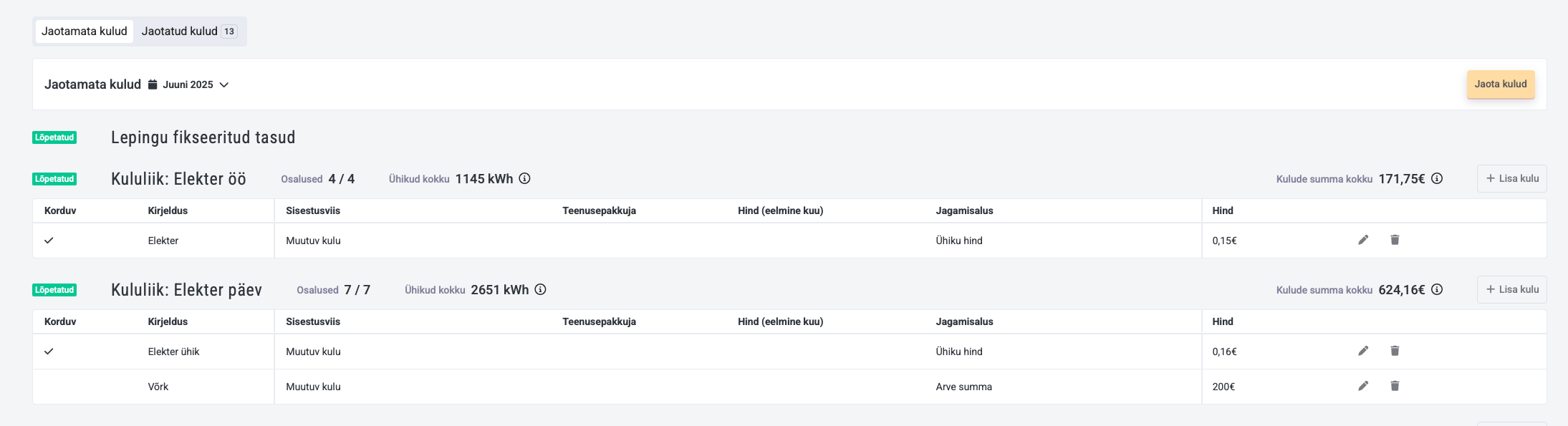1568x426 pixels.
Task: Add a cost to Elekter öö
Action: [x=1512, y=178]
